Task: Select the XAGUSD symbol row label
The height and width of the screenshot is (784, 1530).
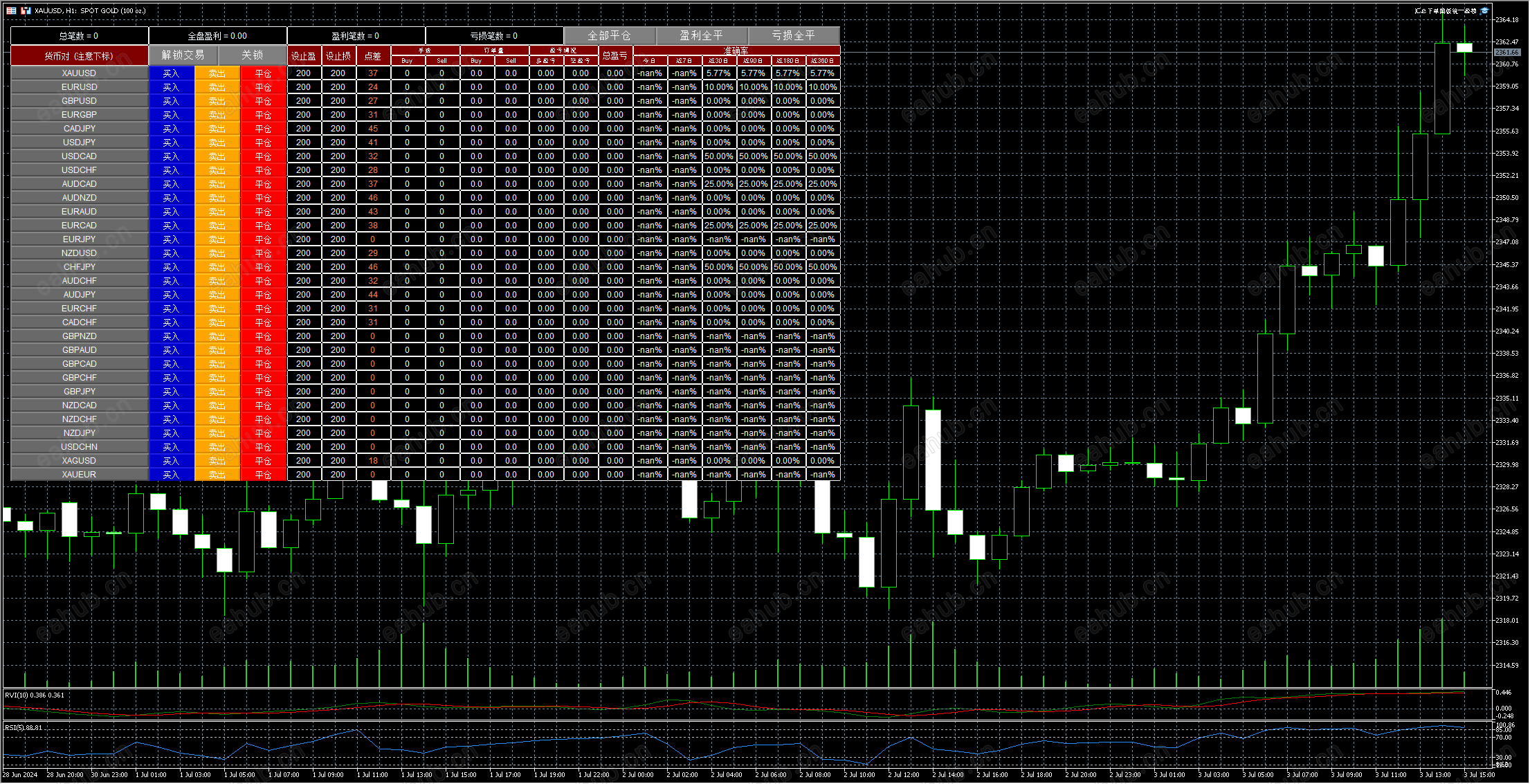Action: [80, 461]
